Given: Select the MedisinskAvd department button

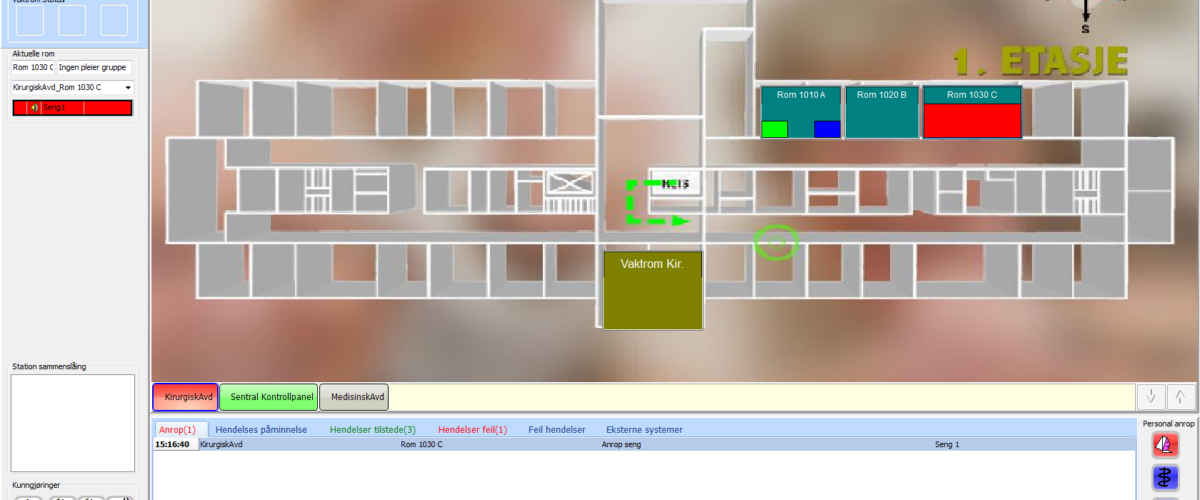Looking at the screenshot, I should pos(354,397).
